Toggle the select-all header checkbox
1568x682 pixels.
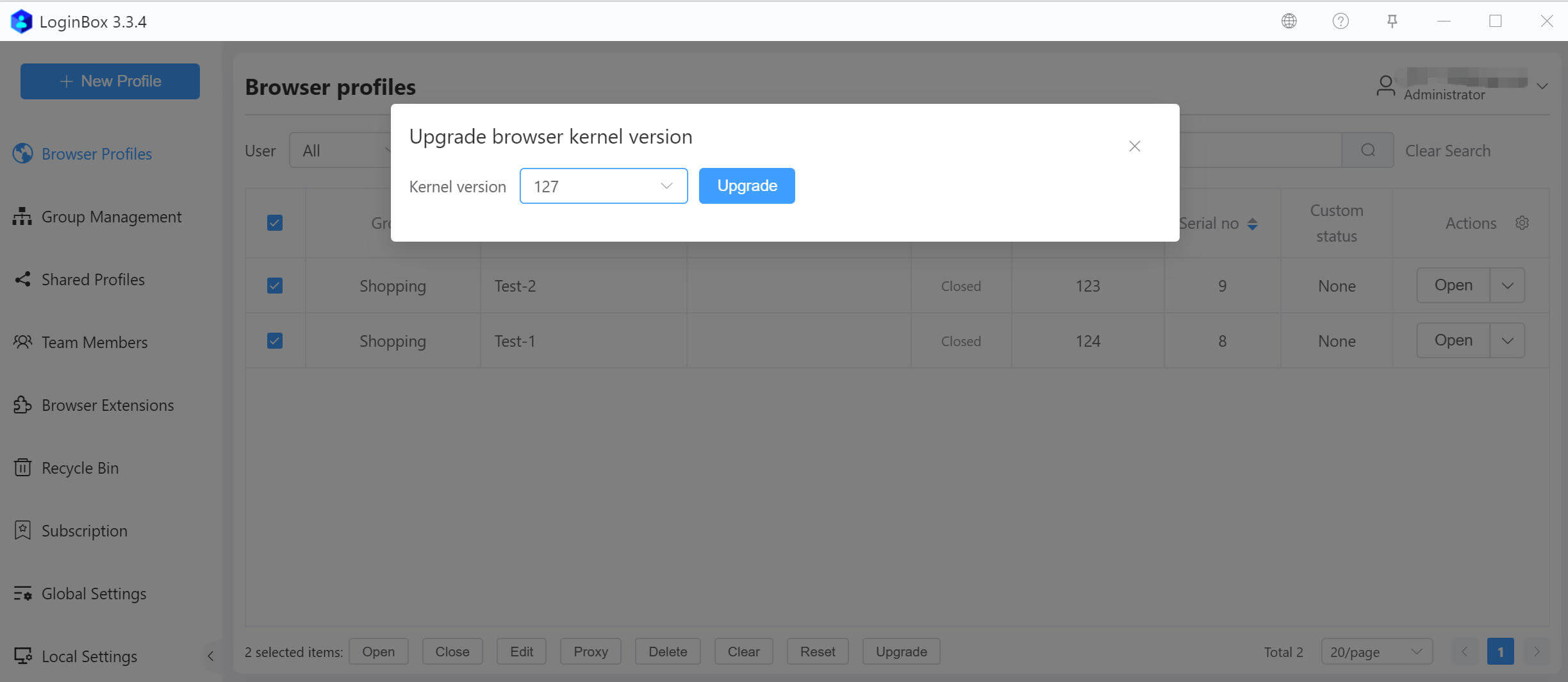coord(275,223)
